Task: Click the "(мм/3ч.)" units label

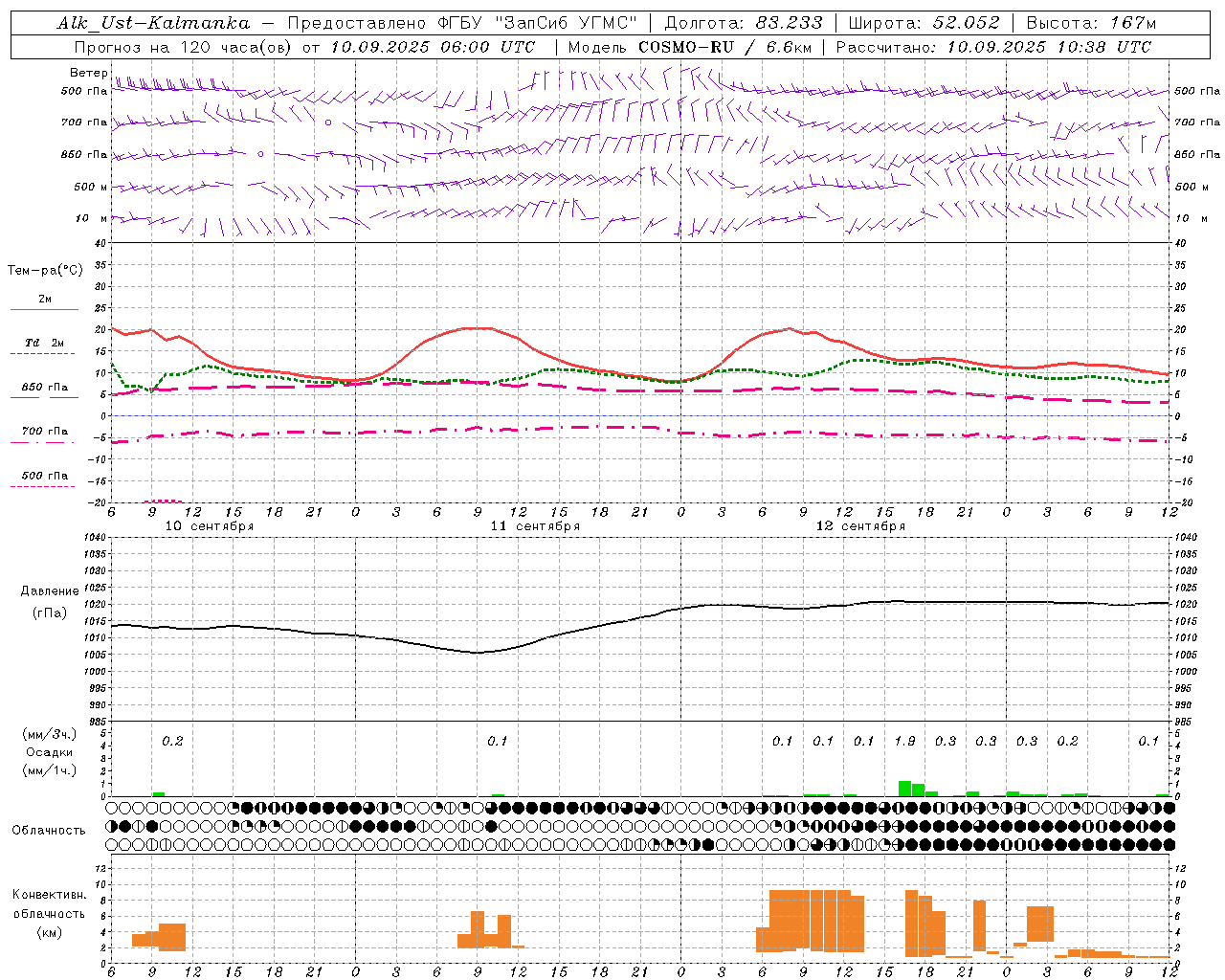Action: click(50, 734)
